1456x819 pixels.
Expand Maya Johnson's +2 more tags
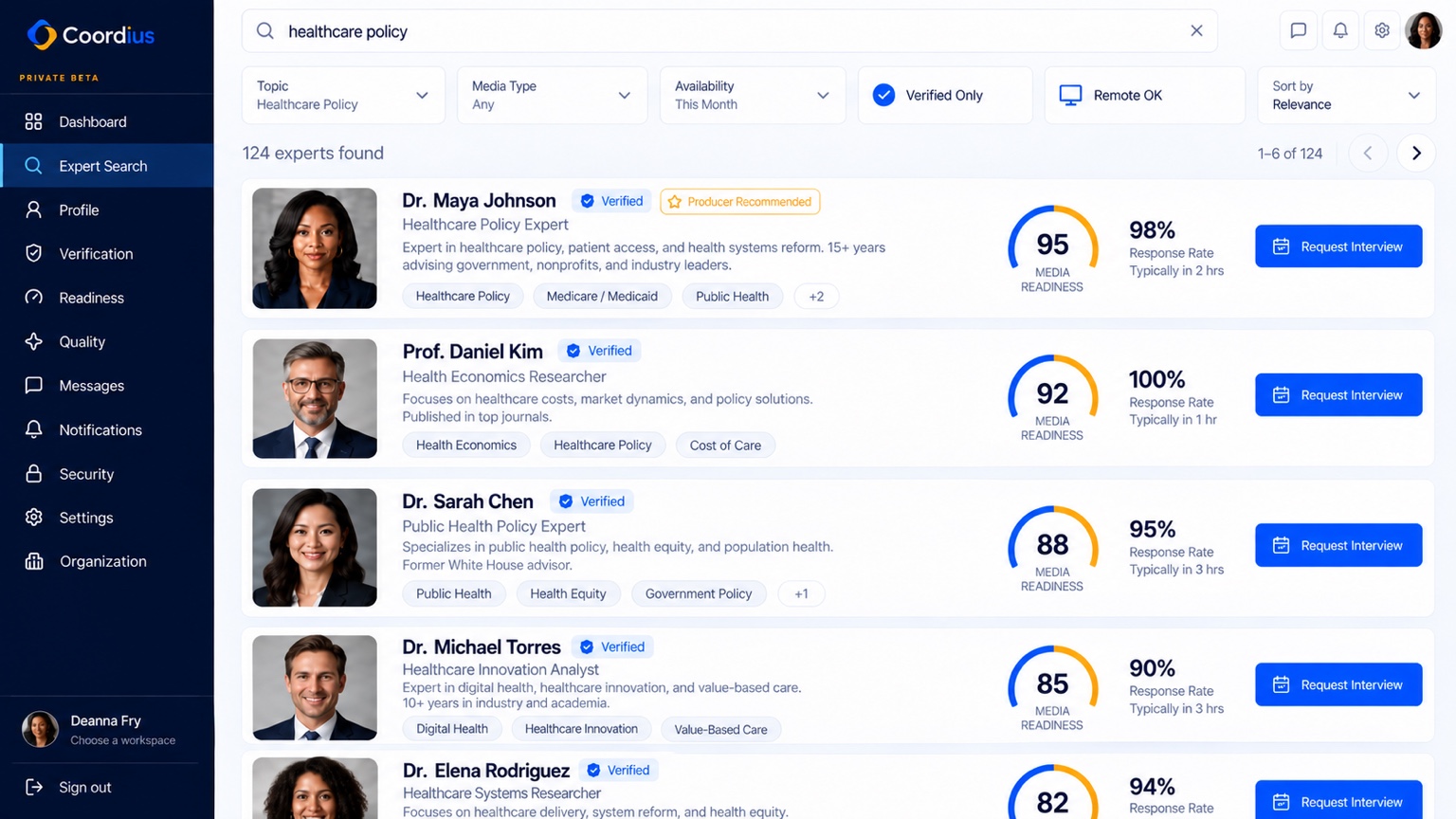[x=816, y=296]
